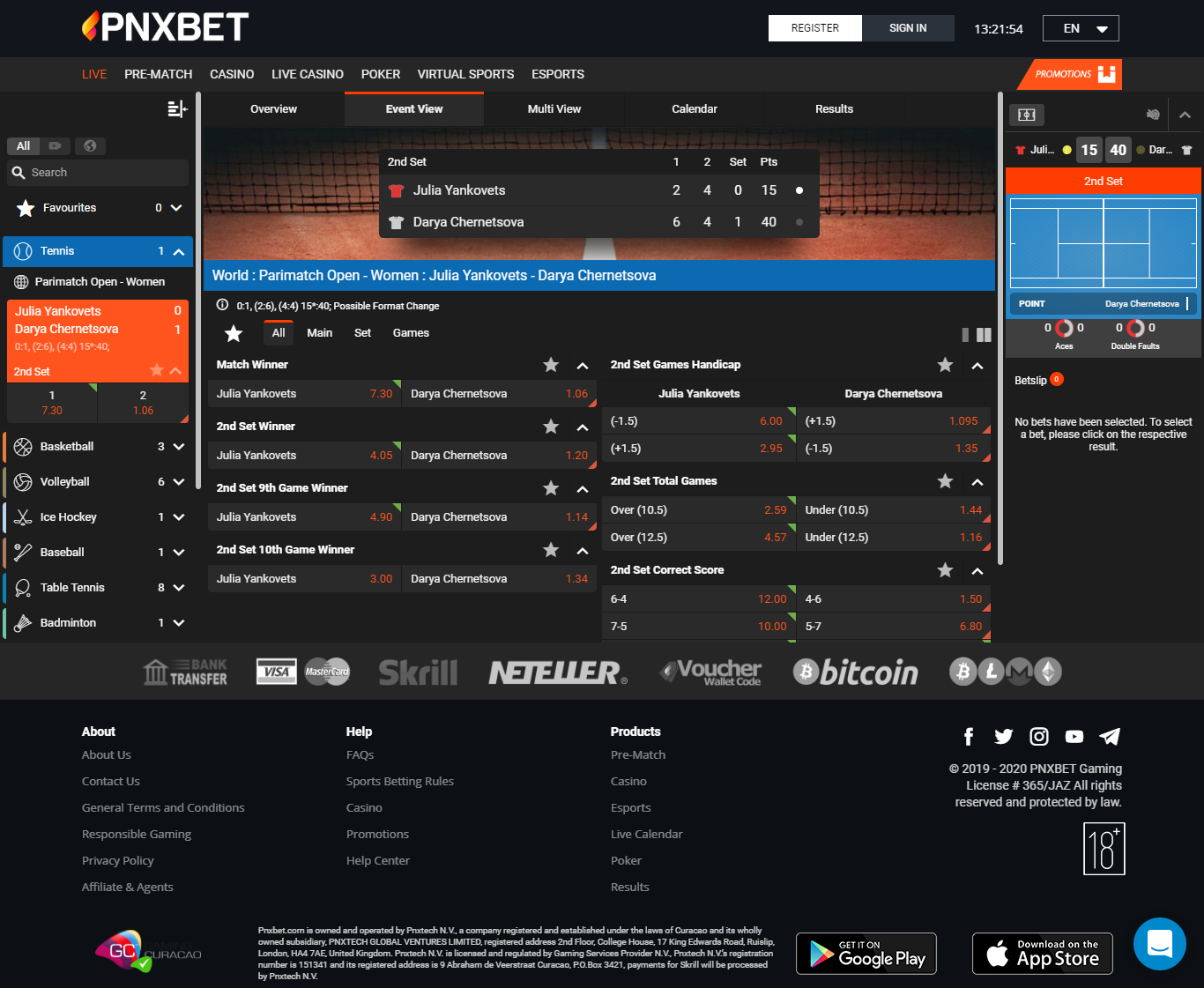
Task: Switch markets to single column layout
Action: click(965, 335)
